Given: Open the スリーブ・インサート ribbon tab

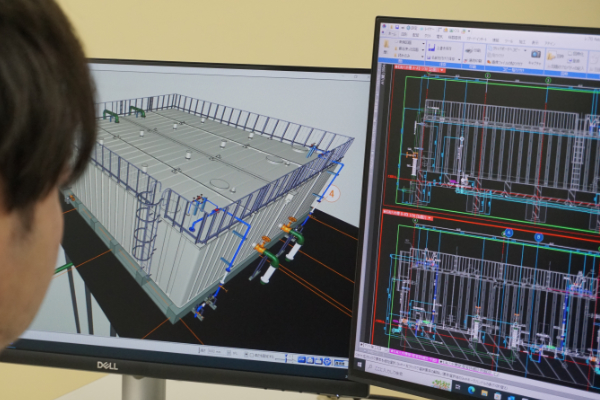Looking at the screenshot, I should coord(477,39).
